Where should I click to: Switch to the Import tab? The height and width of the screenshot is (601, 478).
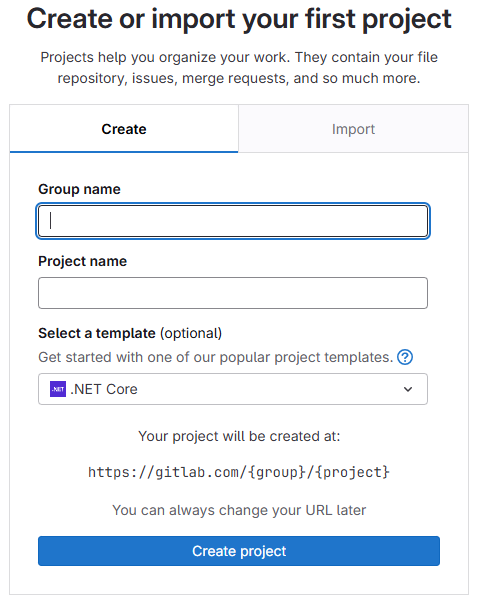(x=353, y=129)
